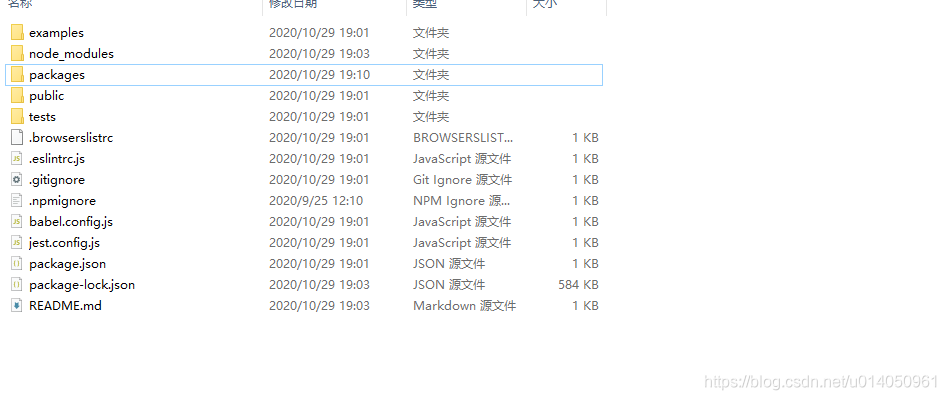Viewport: 946px width, 400px height.
Task: Click the .npmignore file name
Action: coord(62,200)
